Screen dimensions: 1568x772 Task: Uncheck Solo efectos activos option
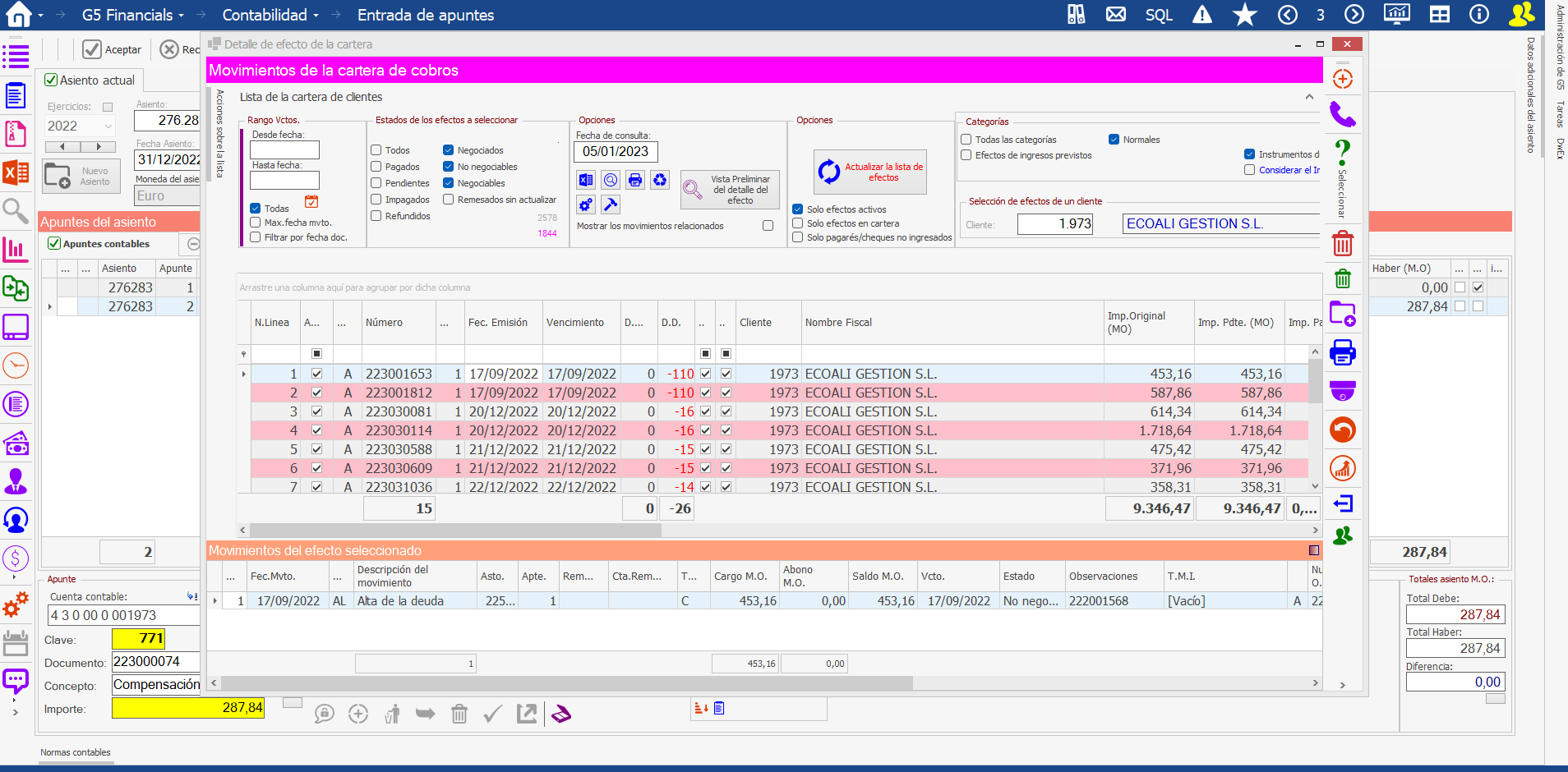pyautogui.click(x=798, y=209)
